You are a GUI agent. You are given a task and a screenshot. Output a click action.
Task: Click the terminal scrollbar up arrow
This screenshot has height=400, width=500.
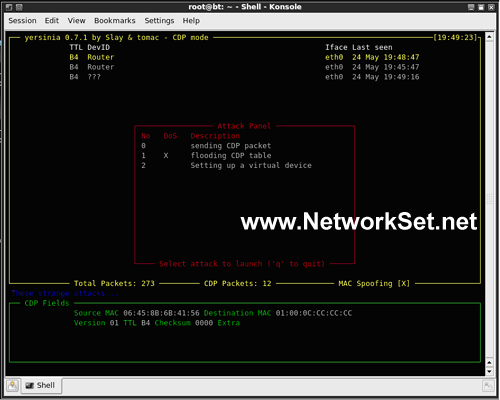pyautogui.click(x=489, y=36)
